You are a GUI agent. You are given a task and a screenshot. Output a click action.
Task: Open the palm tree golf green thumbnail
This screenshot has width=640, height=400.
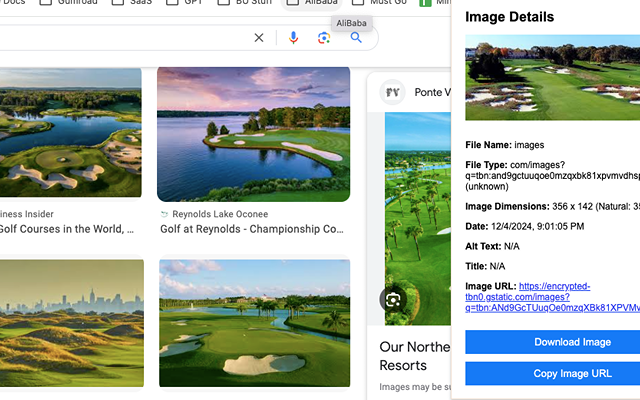pyautogui.click(x=254, y=323)
